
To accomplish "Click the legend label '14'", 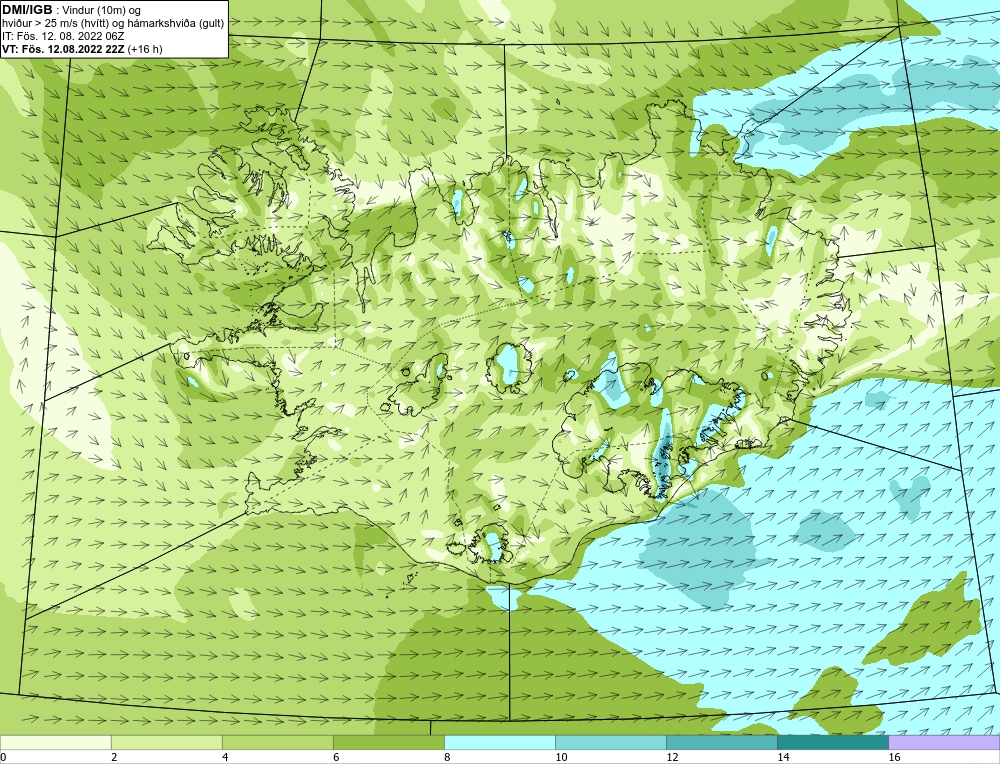I will (x=783, y=757).
